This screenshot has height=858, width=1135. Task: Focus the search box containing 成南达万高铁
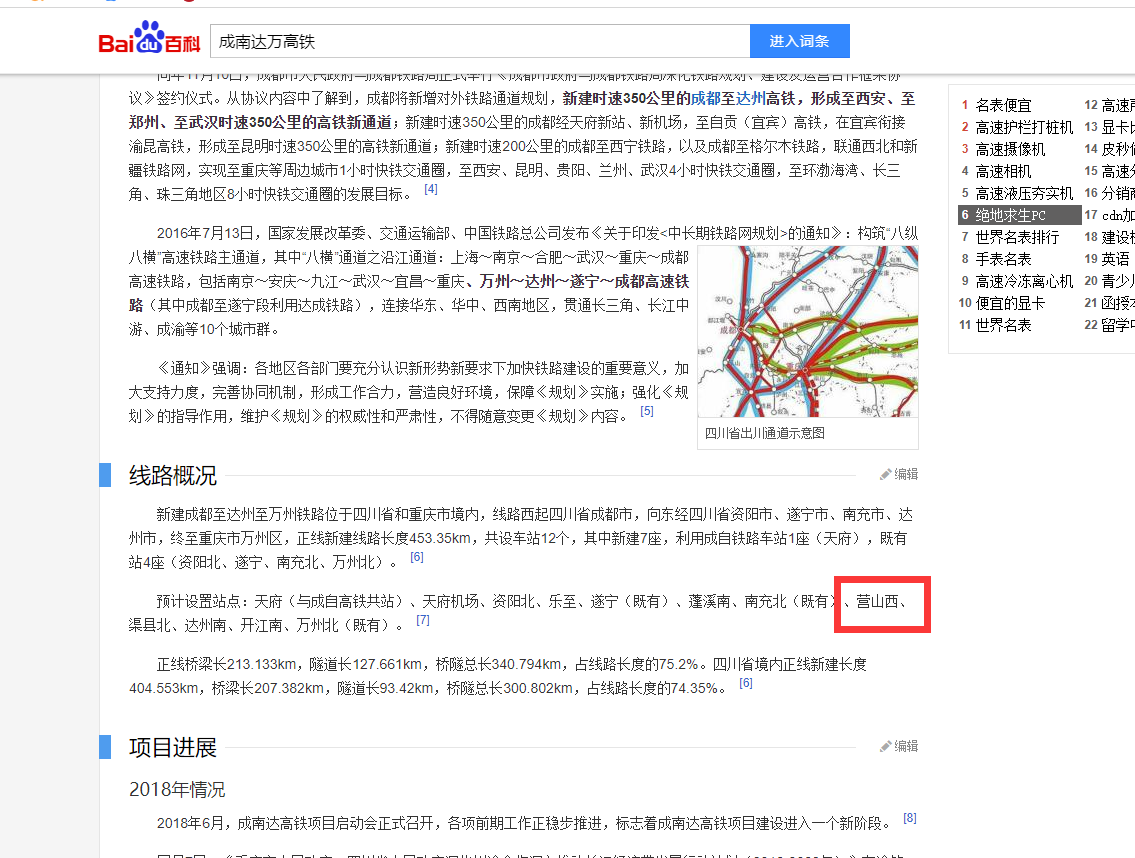480,41
